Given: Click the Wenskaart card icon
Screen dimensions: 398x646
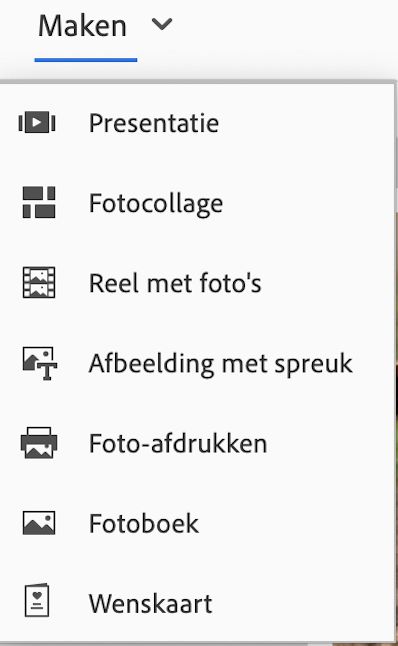Looking at the screenshot, I should coord(37,600).
